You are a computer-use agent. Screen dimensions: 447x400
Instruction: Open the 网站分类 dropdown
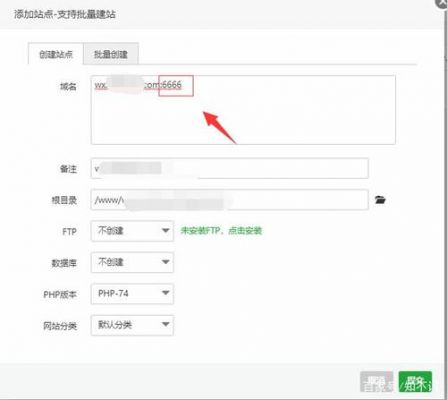point(132,325)
